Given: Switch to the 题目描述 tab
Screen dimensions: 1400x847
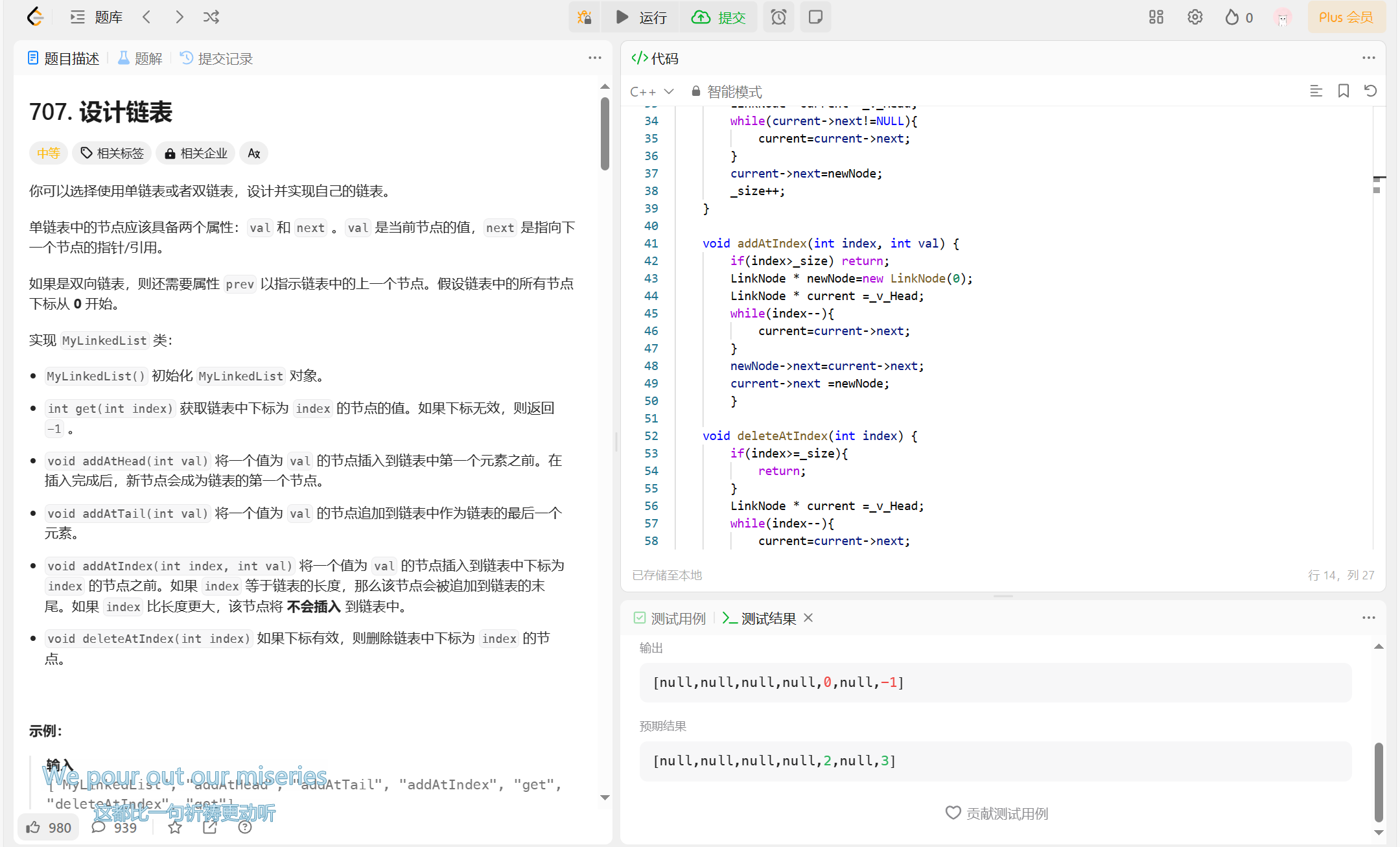Looking at the screenshot, I should [x=64, y=58].
